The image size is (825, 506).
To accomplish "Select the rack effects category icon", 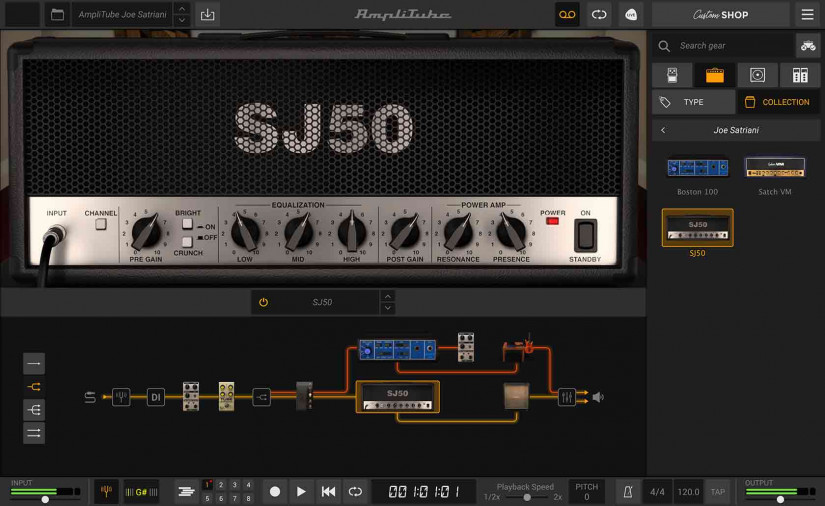I will coord(800,75).
